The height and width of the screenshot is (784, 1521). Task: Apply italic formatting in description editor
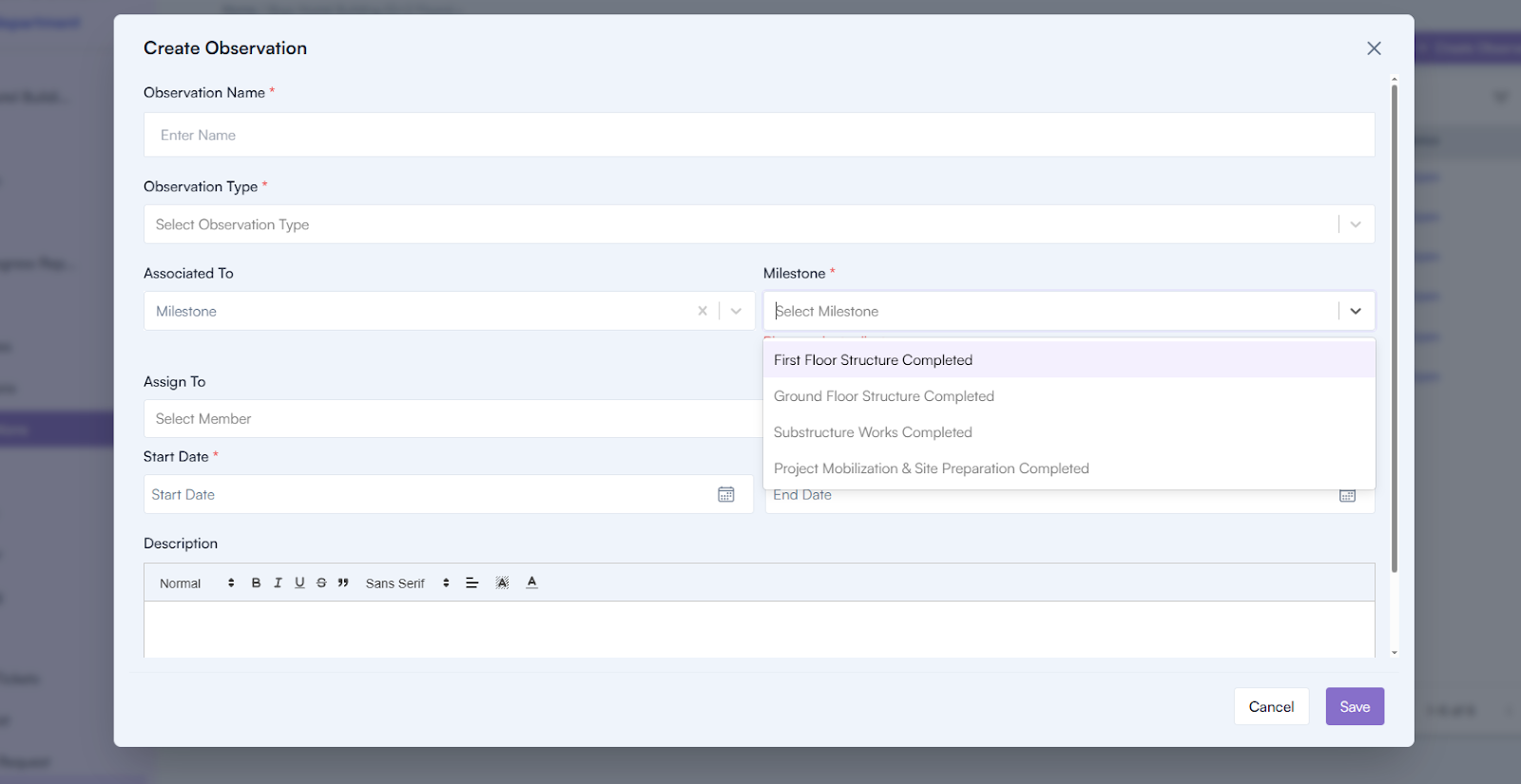coord(278,583)
